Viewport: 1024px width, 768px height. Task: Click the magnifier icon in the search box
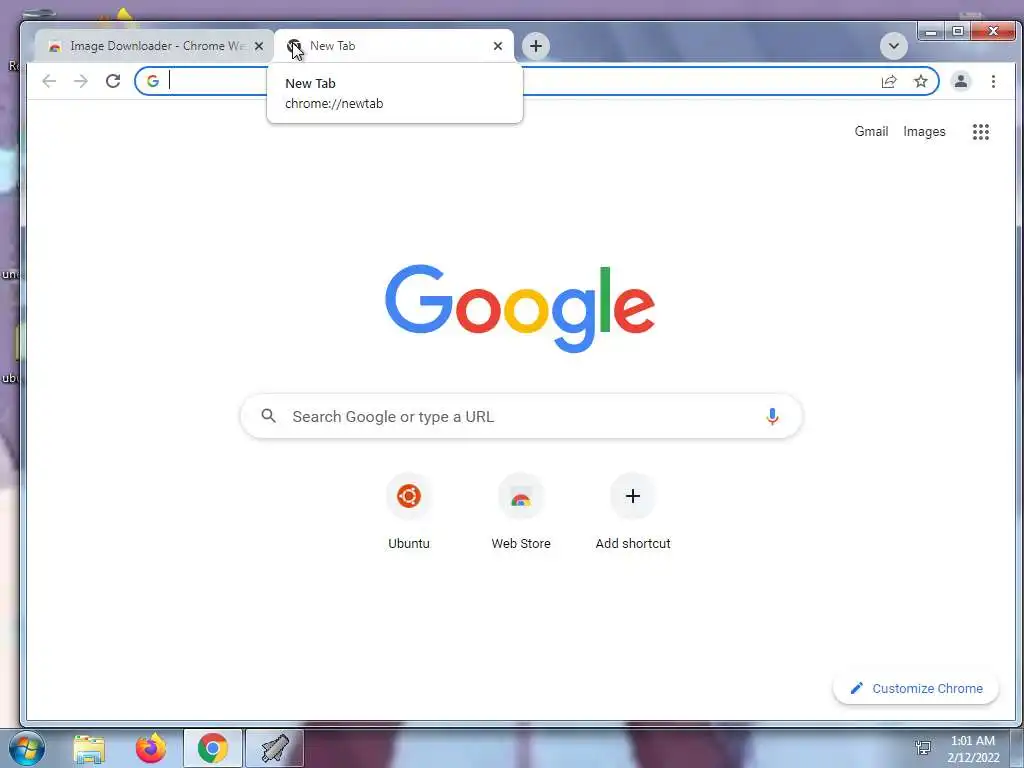pos(268,416)
